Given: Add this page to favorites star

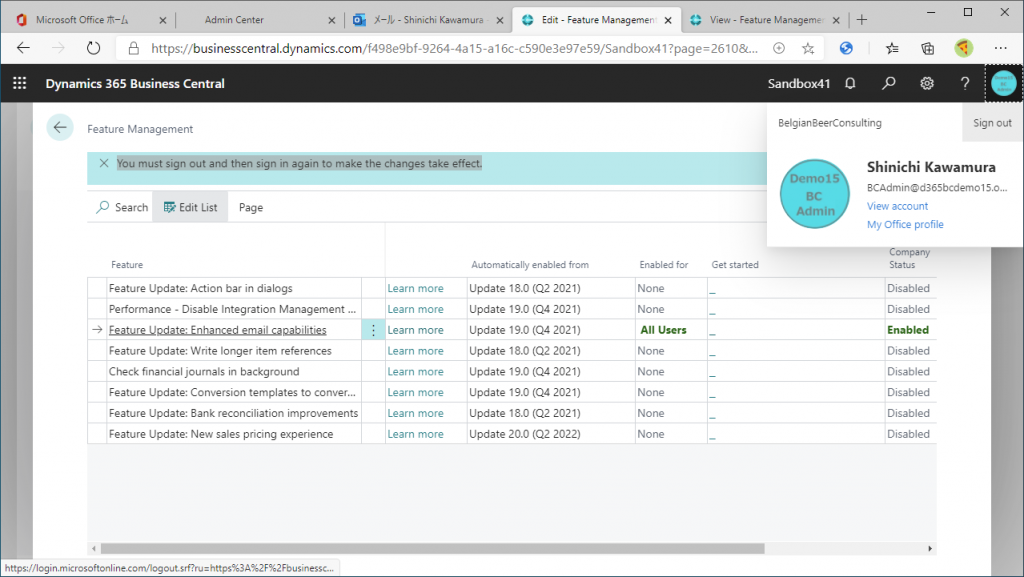Looking at the screenshot, I should point(808,48).
